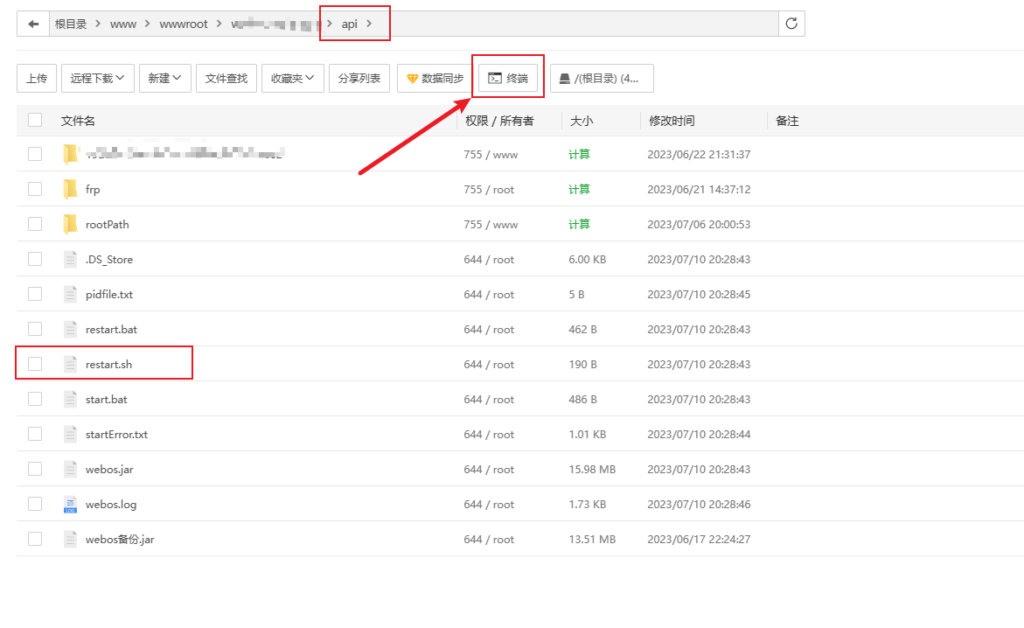The image size is (1024, 628).
Task: Click the 数据同步 (Data Sync) crown icon
Action: (x=413, y=76)
